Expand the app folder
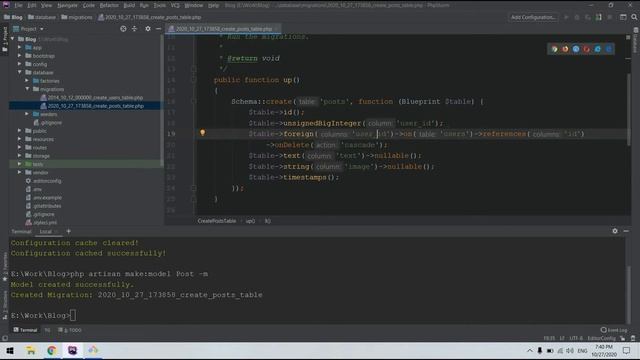The image size is (640, 360). pos(20,47)
